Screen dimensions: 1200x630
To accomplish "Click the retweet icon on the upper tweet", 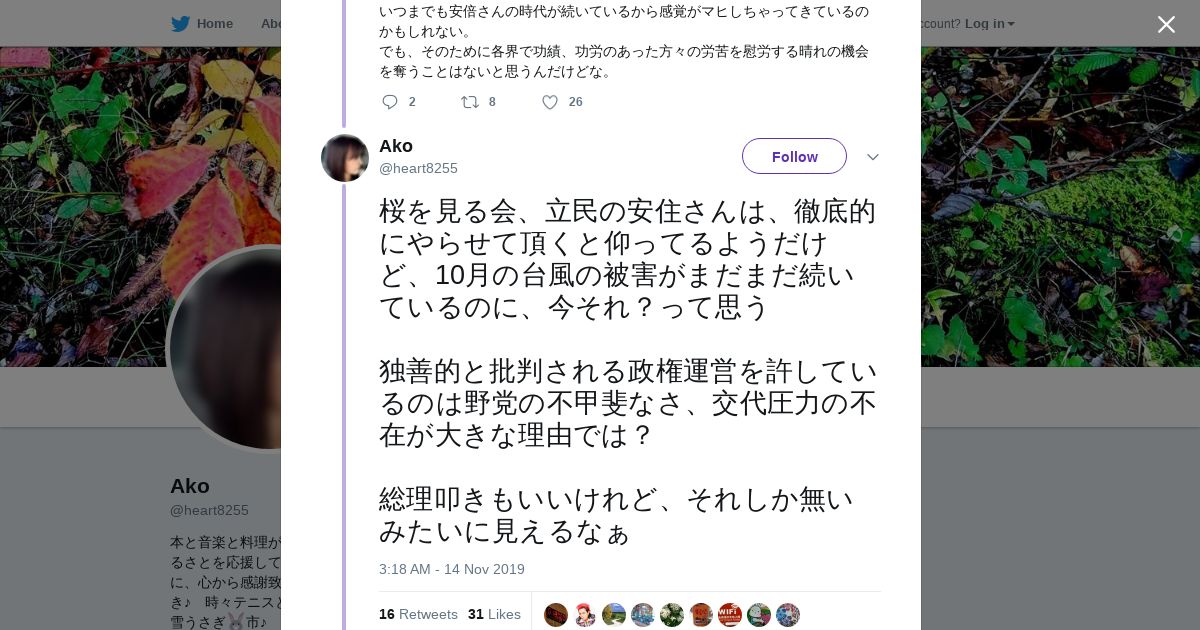I will click(x=469, y=102).
